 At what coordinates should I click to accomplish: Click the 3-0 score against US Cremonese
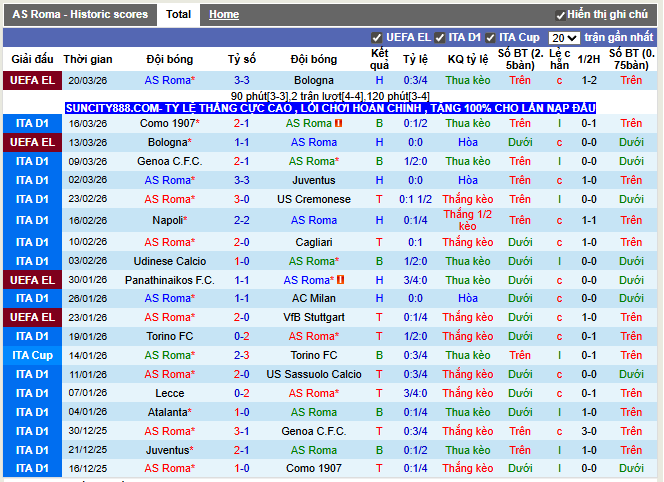(242, 200)
